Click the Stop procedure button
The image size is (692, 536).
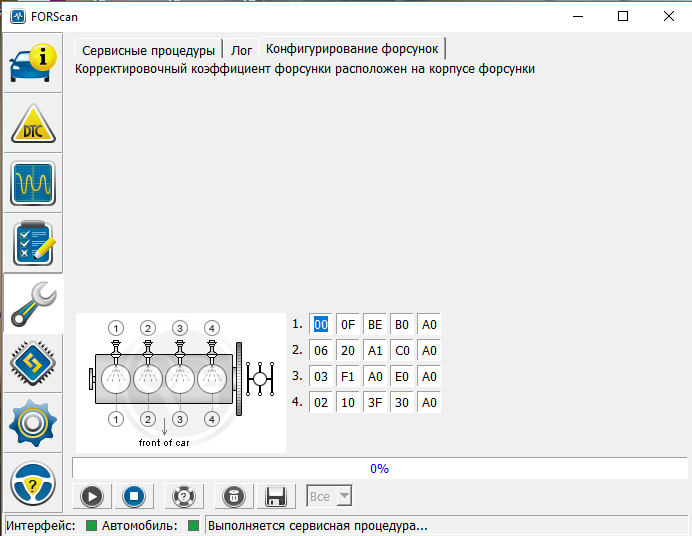tap(134, 496)
